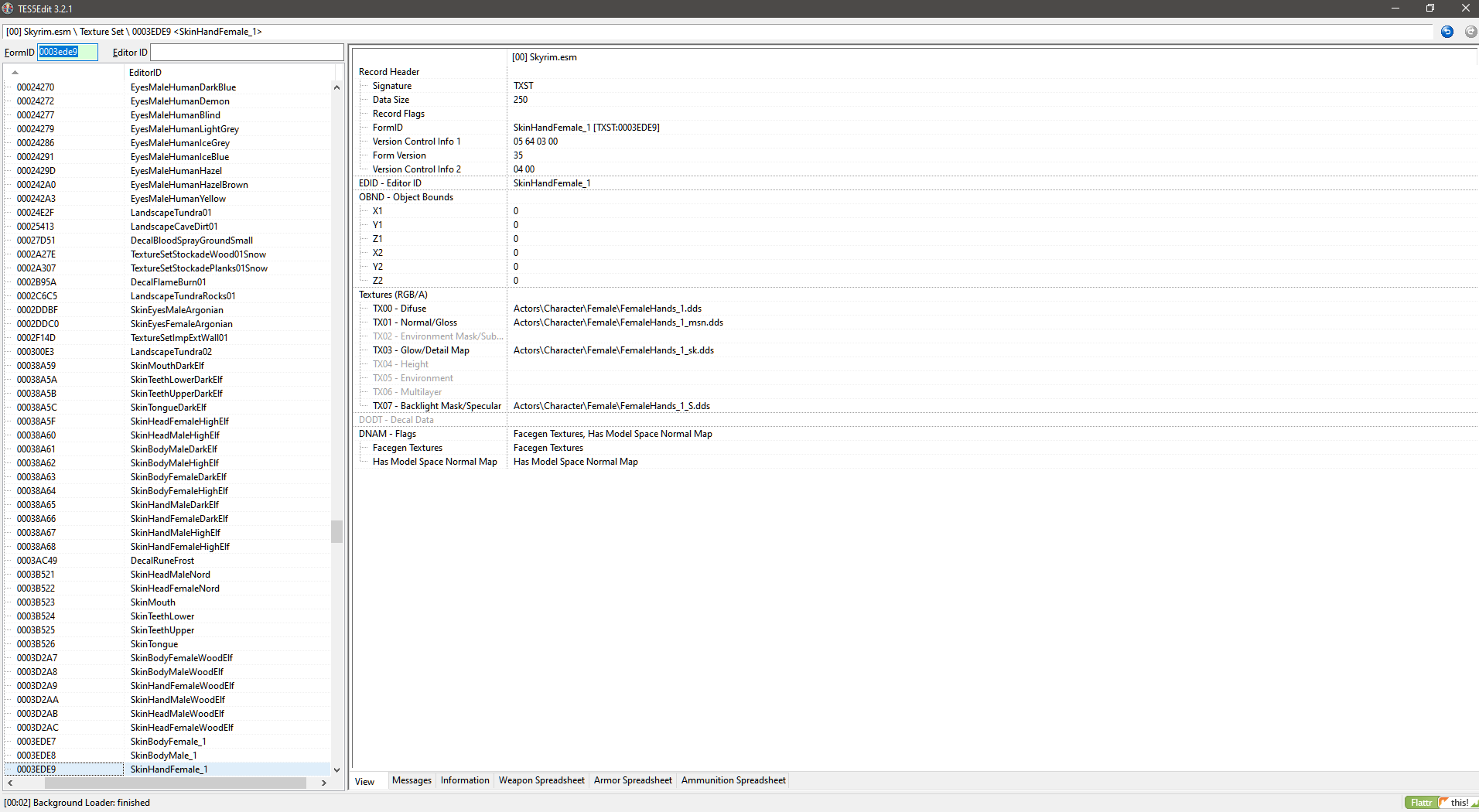Viewport: 1479px width, 812px height.
Task: Open the Ammunition Spreadsheet tab
Action: click(733, 780)
